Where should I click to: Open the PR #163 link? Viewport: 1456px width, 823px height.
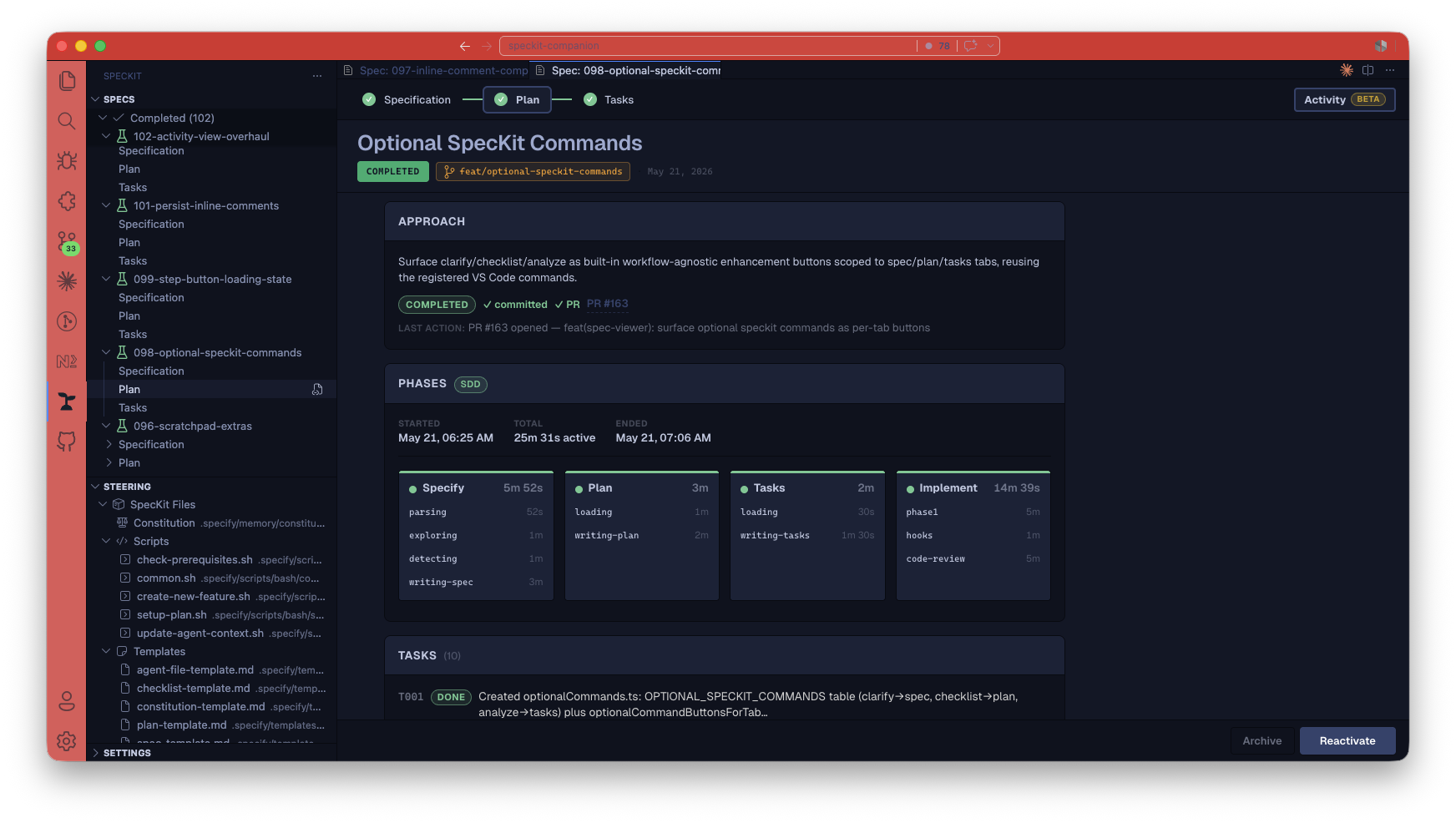(608, 304)
